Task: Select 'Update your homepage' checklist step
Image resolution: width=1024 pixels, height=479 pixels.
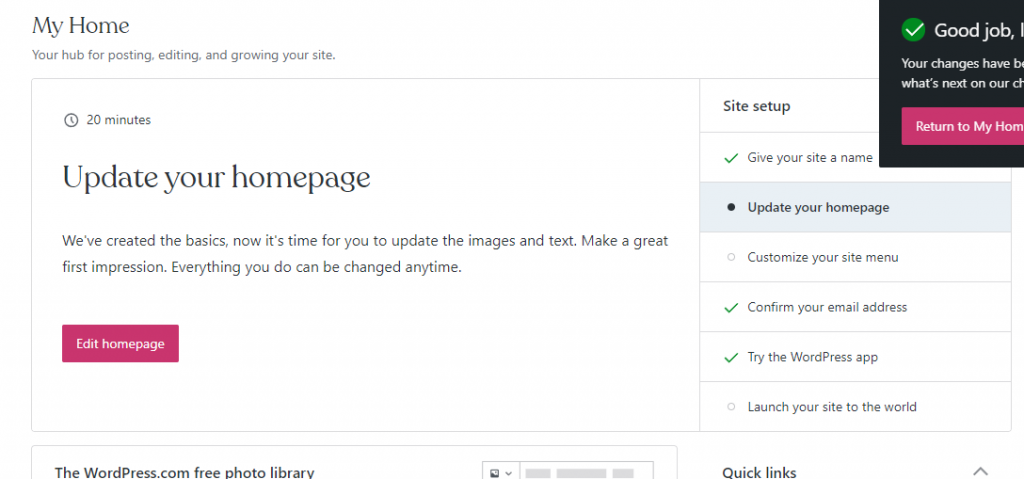Action: pos(856,207)
